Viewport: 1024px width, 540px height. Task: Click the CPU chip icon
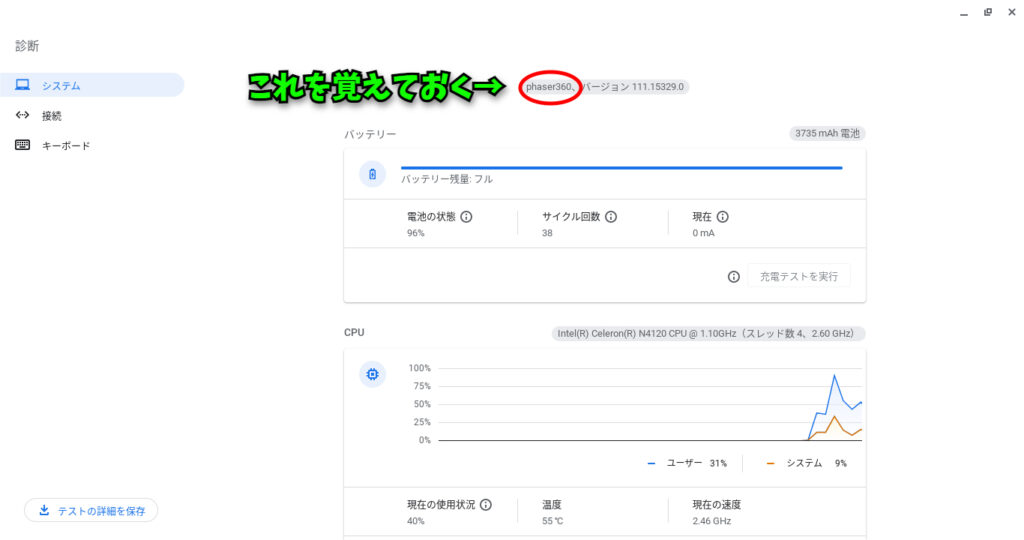(x=373, y=375)
